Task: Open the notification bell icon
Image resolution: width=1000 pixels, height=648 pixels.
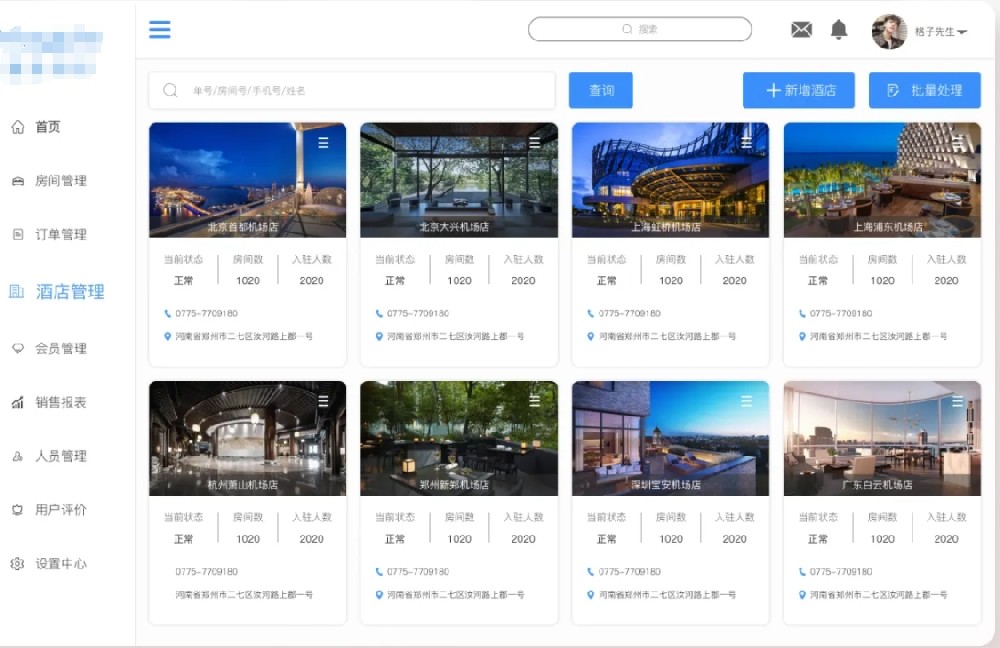Action: pos(839,29)
